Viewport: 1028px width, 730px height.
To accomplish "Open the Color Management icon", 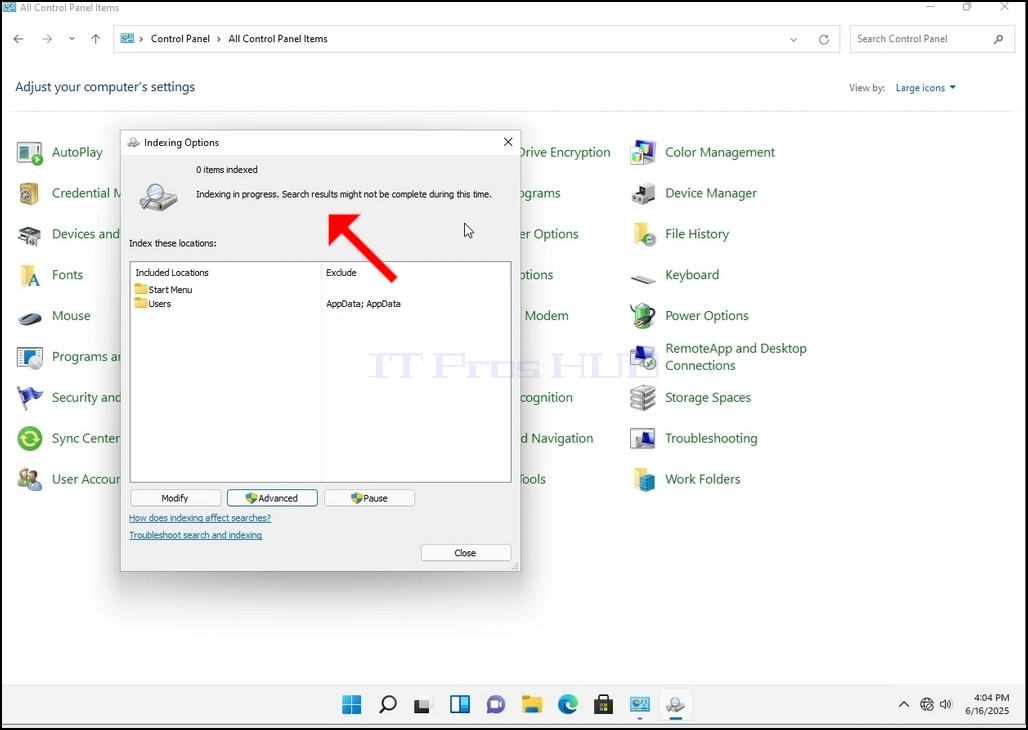I will pyautogui.click(x=643, y=153).
